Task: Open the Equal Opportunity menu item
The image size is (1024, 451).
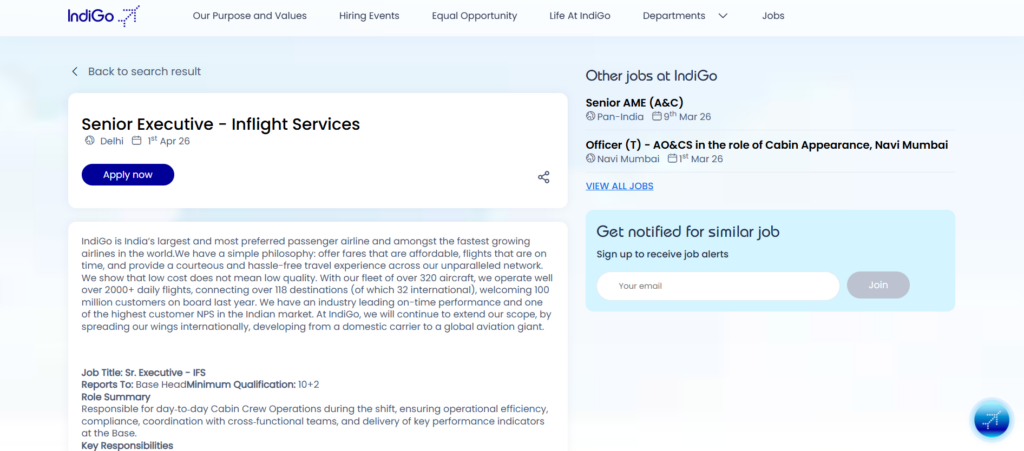Action: [x=474, y=16]
